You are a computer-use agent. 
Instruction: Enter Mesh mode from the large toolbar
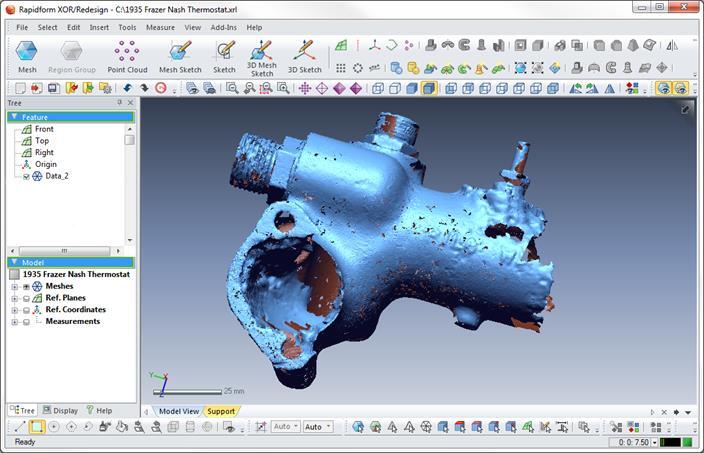click(27, 57)
